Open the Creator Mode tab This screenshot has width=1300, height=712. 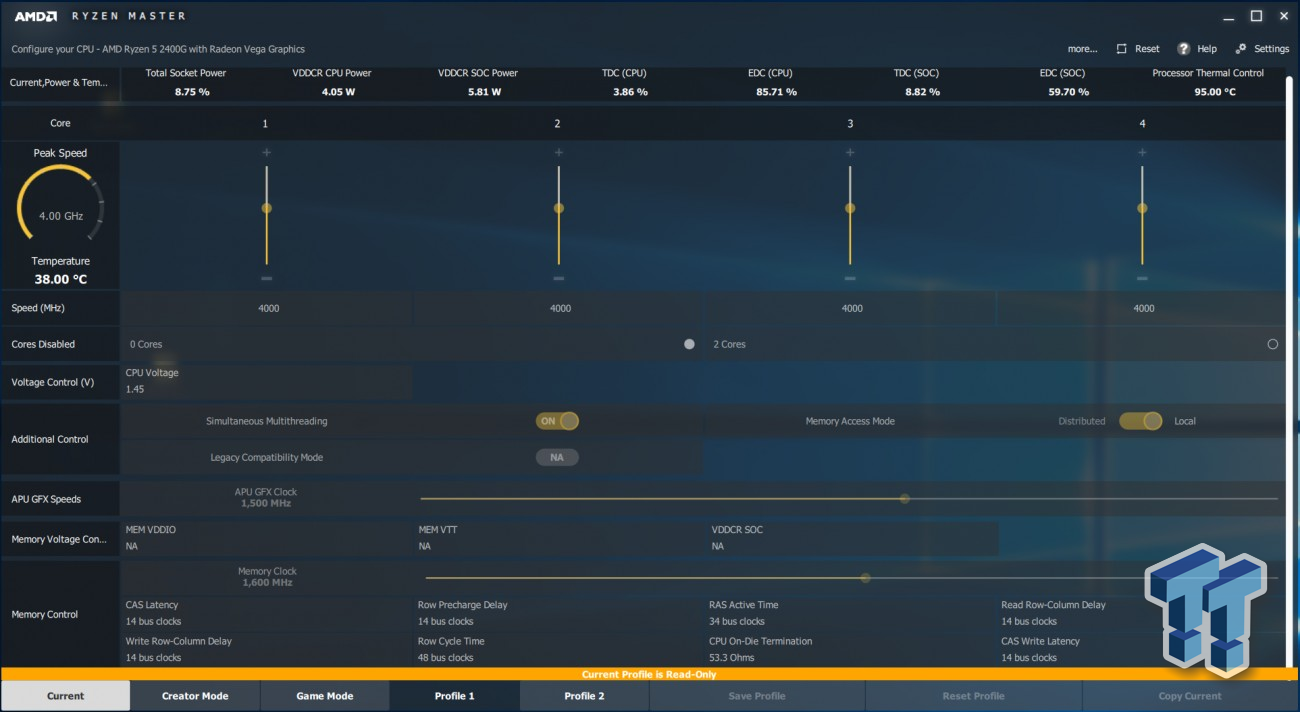click(195, 696)
